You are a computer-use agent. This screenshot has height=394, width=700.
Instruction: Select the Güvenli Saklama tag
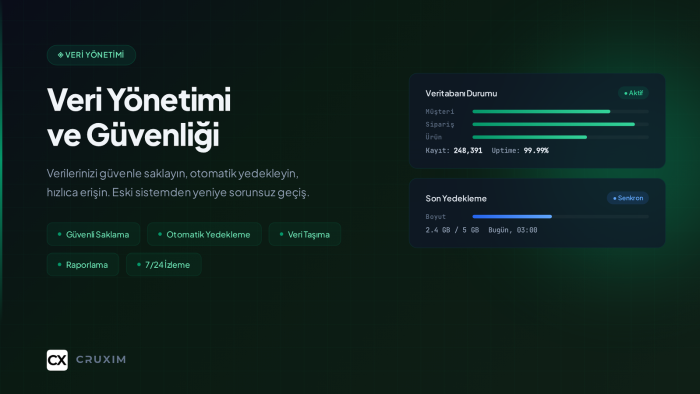pyautogui.click(x=93, y=234)
